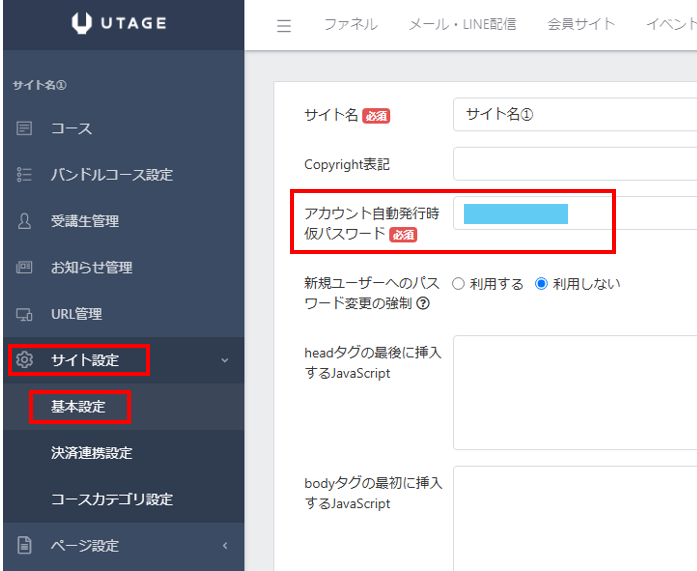Click the password-change help question icon

(x=424, y=304)
